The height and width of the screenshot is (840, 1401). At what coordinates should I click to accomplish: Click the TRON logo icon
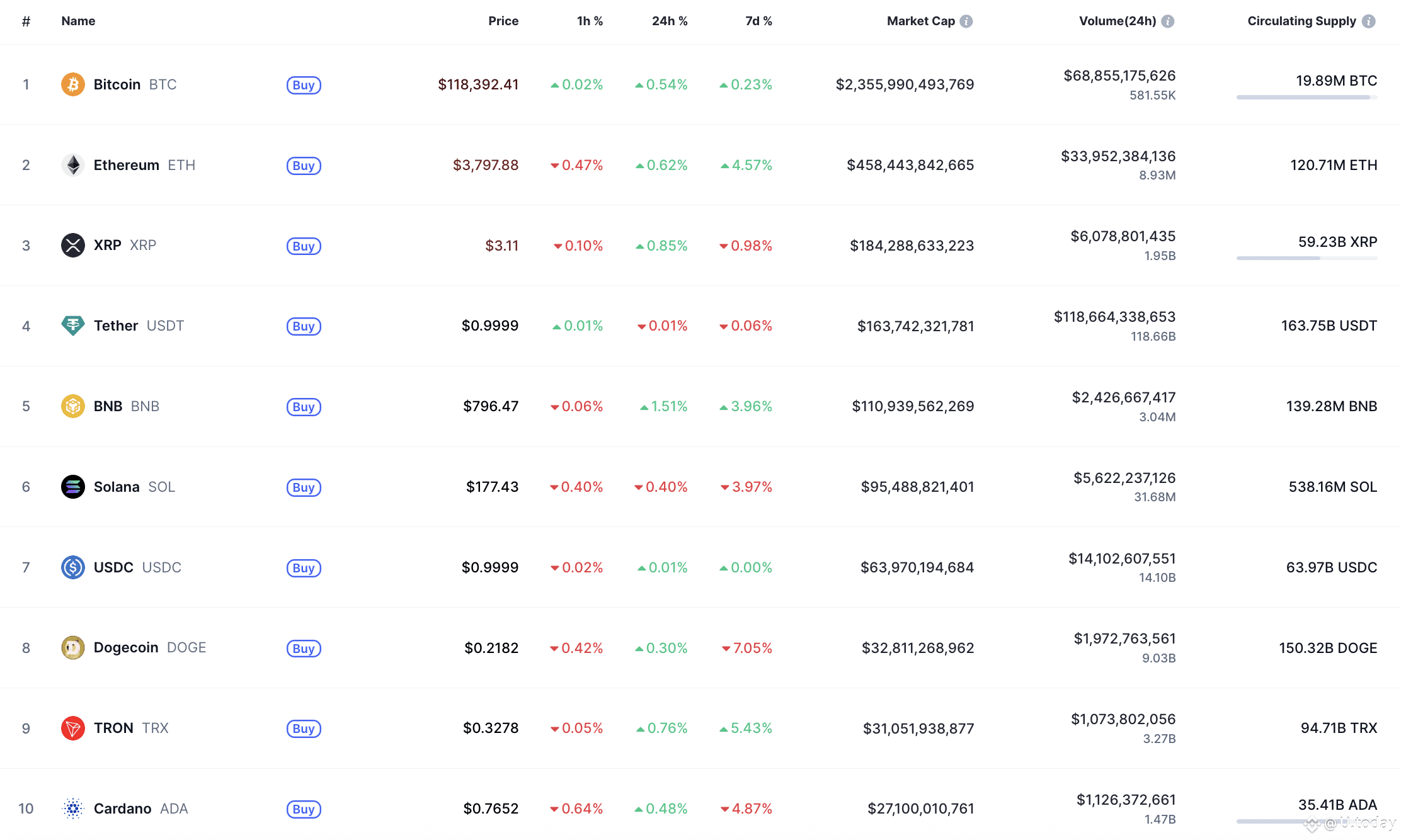tap(73, 728)
